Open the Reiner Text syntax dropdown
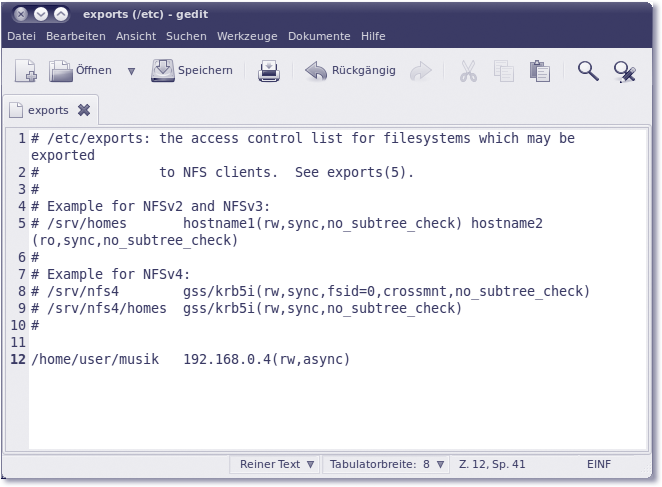The width and height of the screenshot is (662, 487). 277,465
